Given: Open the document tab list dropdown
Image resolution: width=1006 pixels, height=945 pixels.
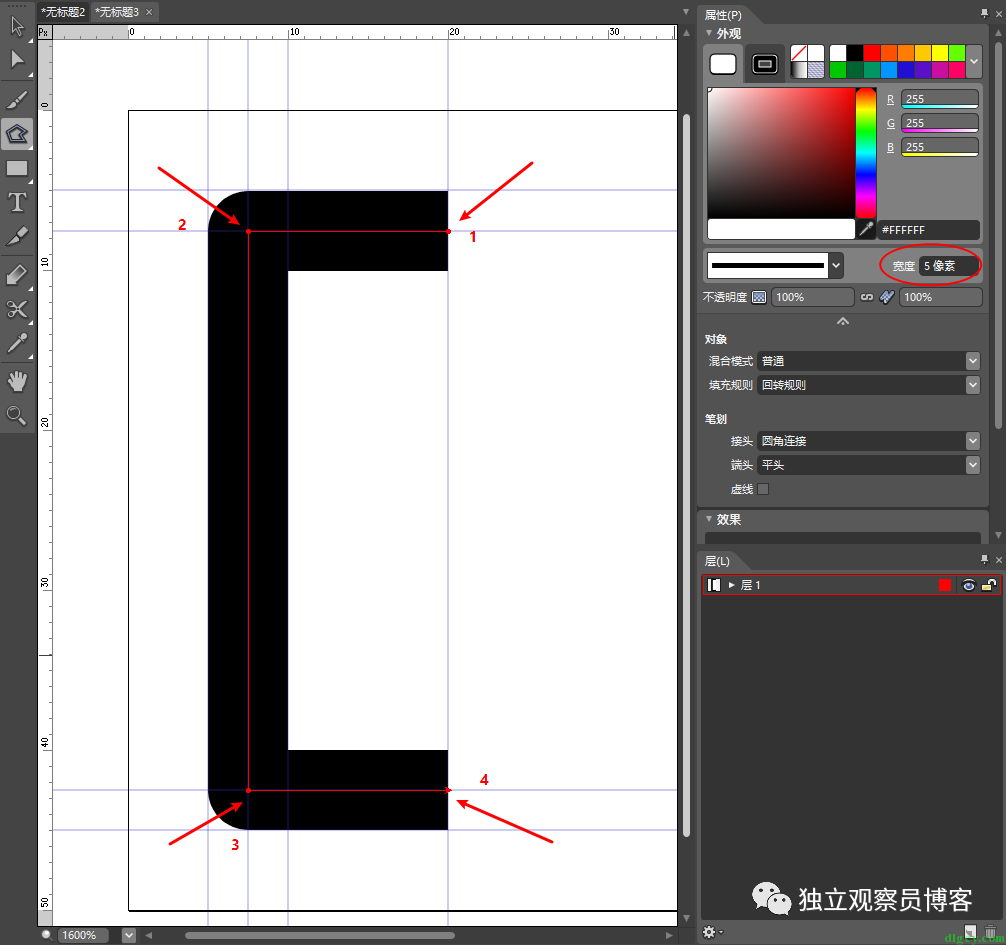Looking at the screenshot, I should (x=686, y=12).
